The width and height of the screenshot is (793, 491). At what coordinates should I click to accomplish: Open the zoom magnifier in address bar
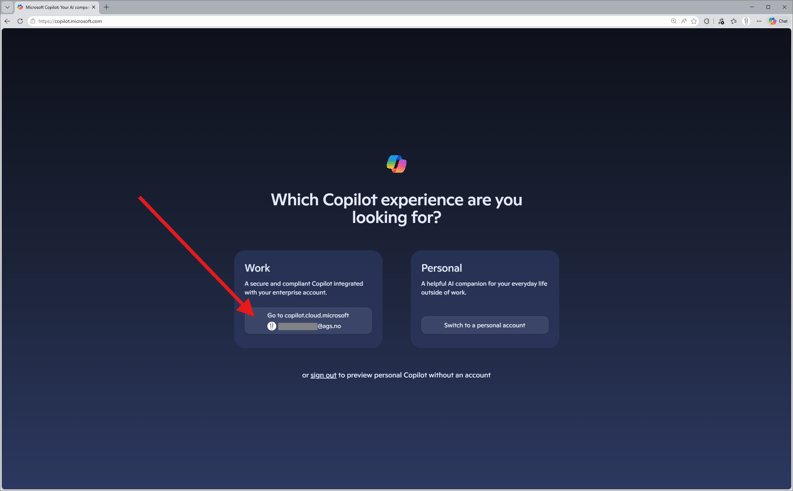coord(673,21)
